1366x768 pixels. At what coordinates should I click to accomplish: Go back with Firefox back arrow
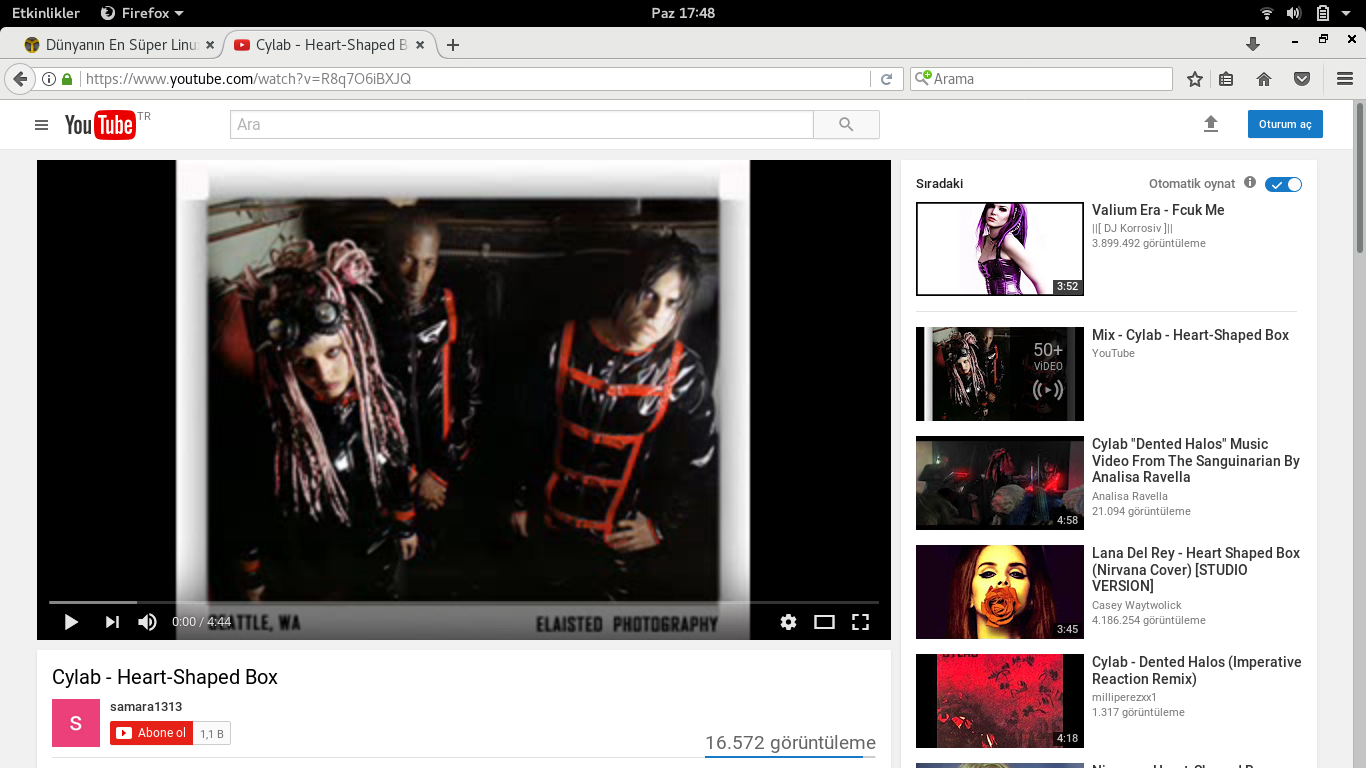20,79
